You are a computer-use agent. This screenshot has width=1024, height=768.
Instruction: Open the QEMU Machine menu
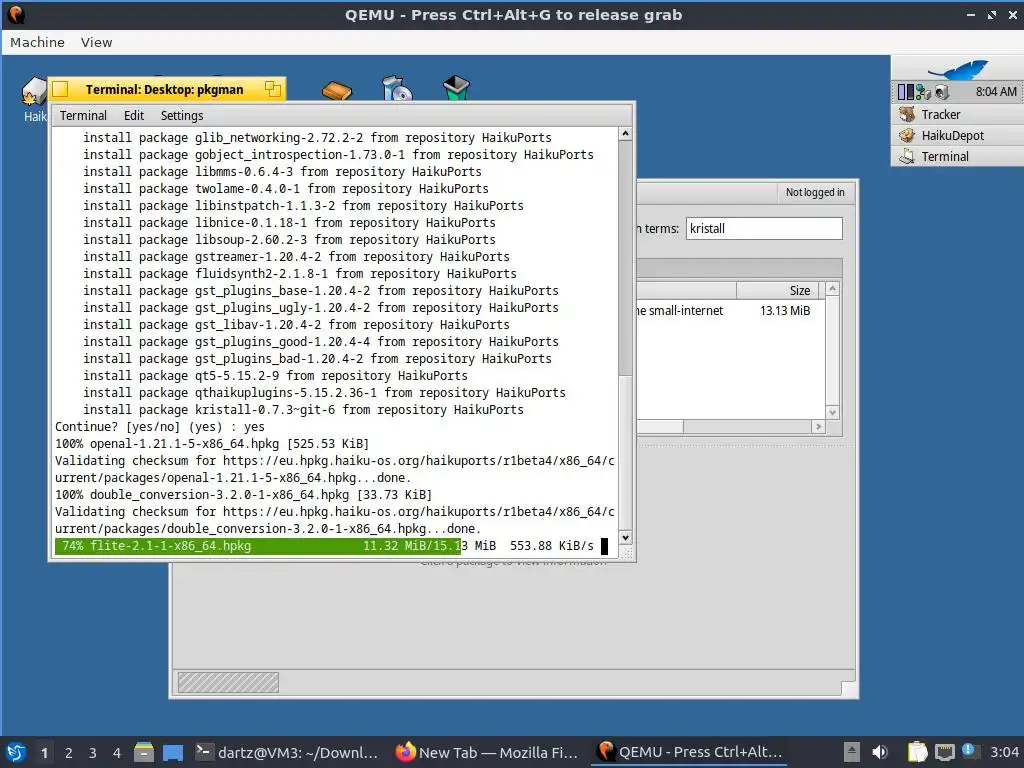click(x=37, y=42)
